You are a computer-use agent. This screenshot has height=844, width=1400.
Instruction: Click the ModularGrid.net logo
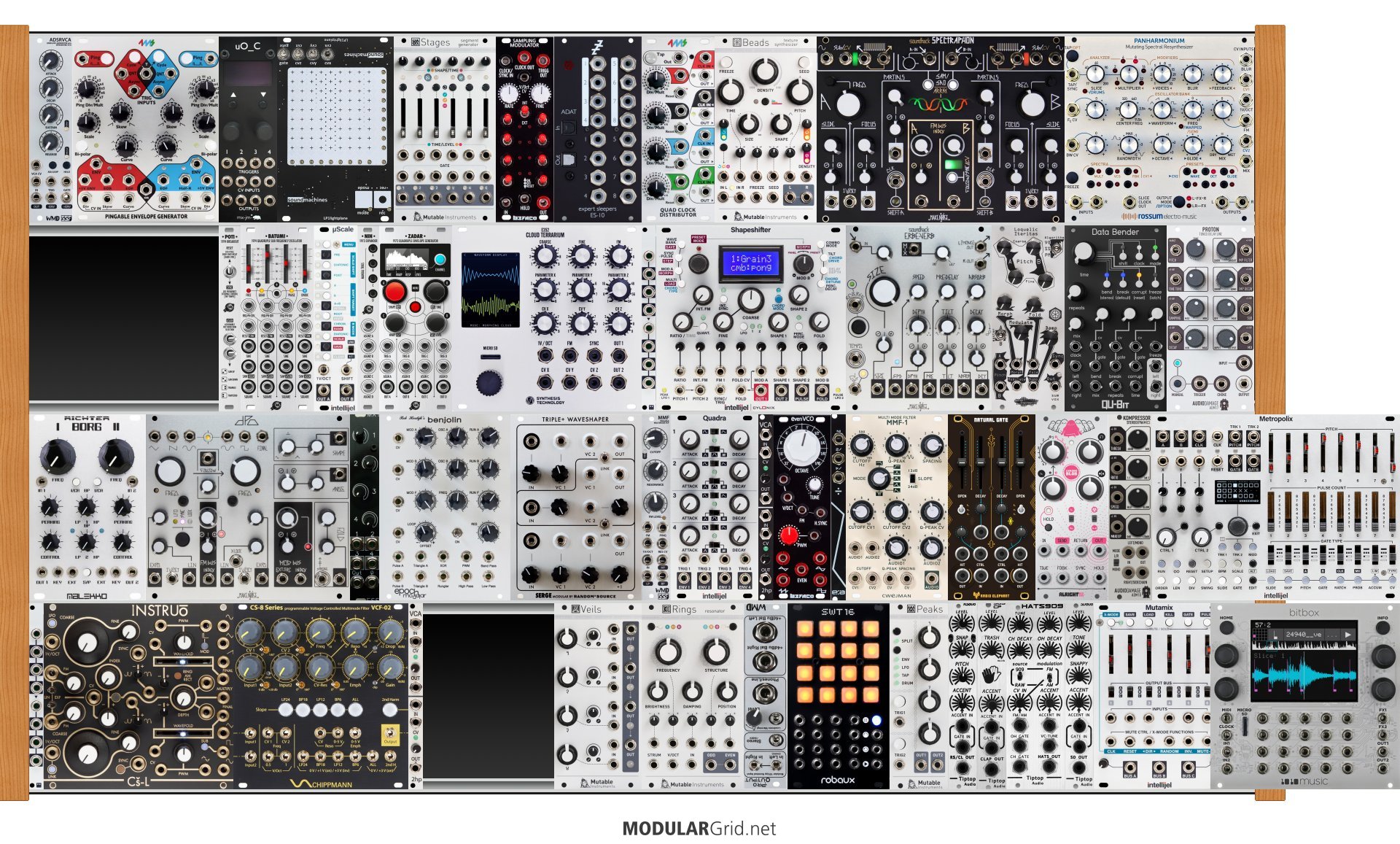pos(699,829)
